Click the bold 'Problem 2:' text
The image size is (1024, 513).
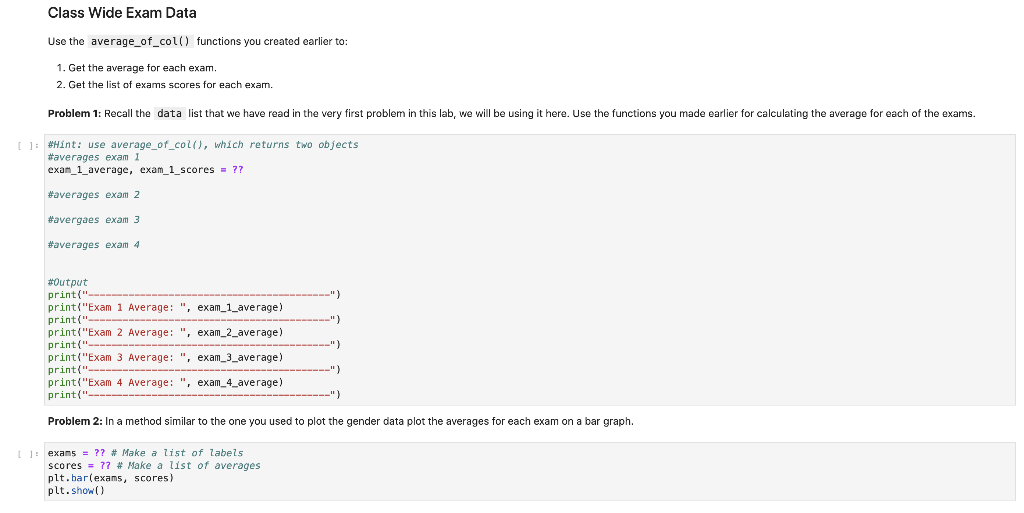[x=75, y=422]
